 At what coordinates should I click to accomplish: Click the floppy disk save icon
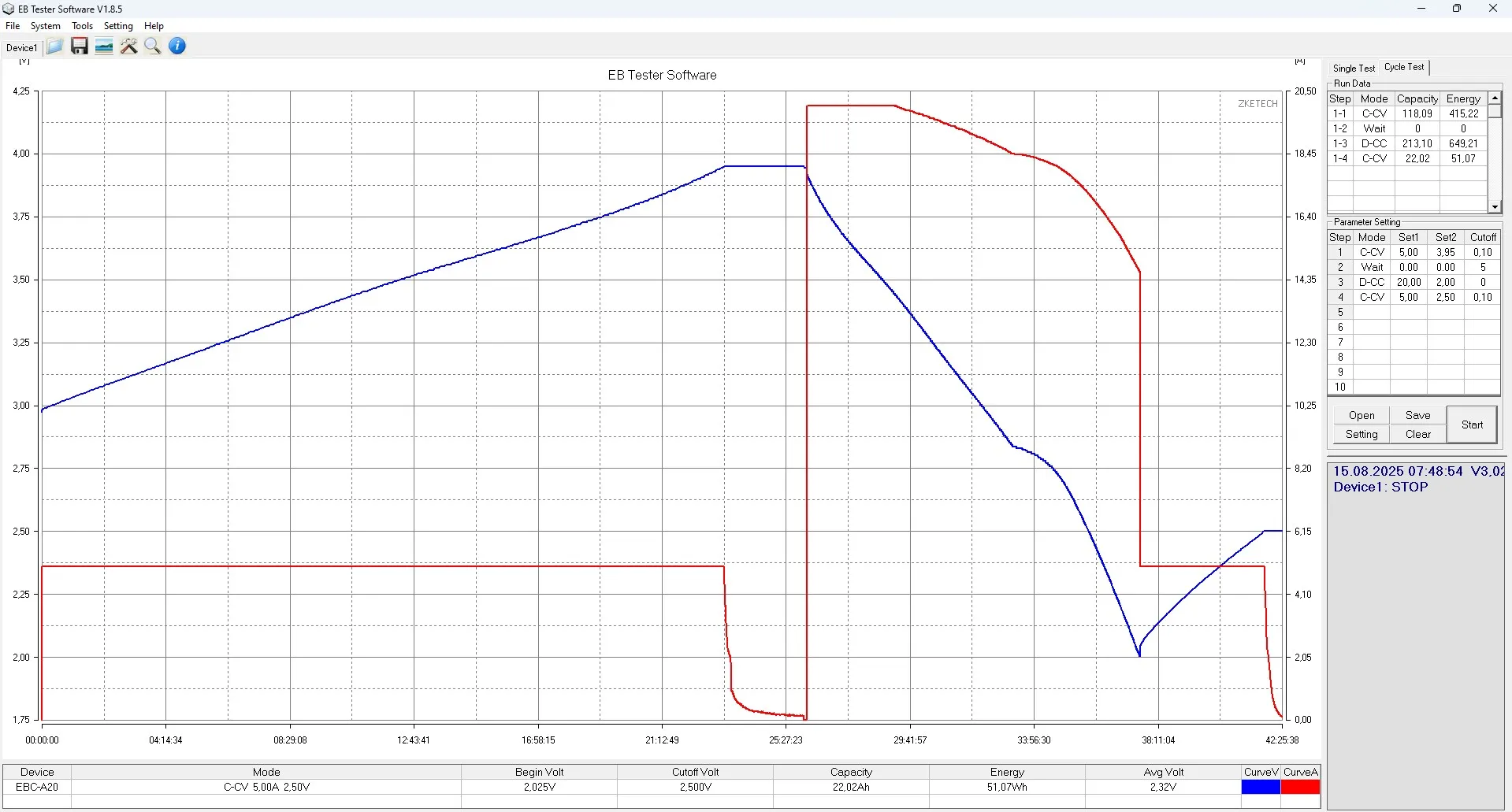point(80,46)
